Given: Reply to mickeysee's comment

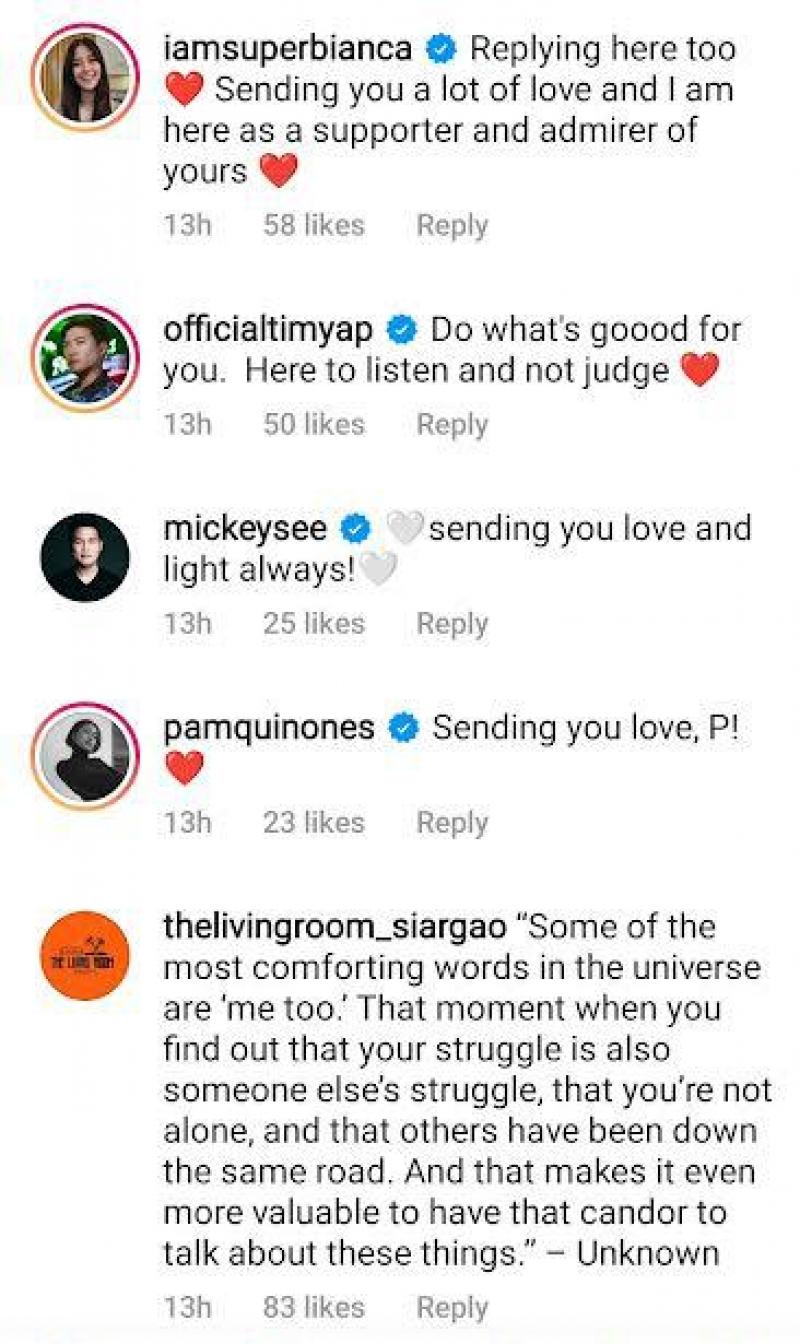Looking at the screenshot, I should point(452,624).
